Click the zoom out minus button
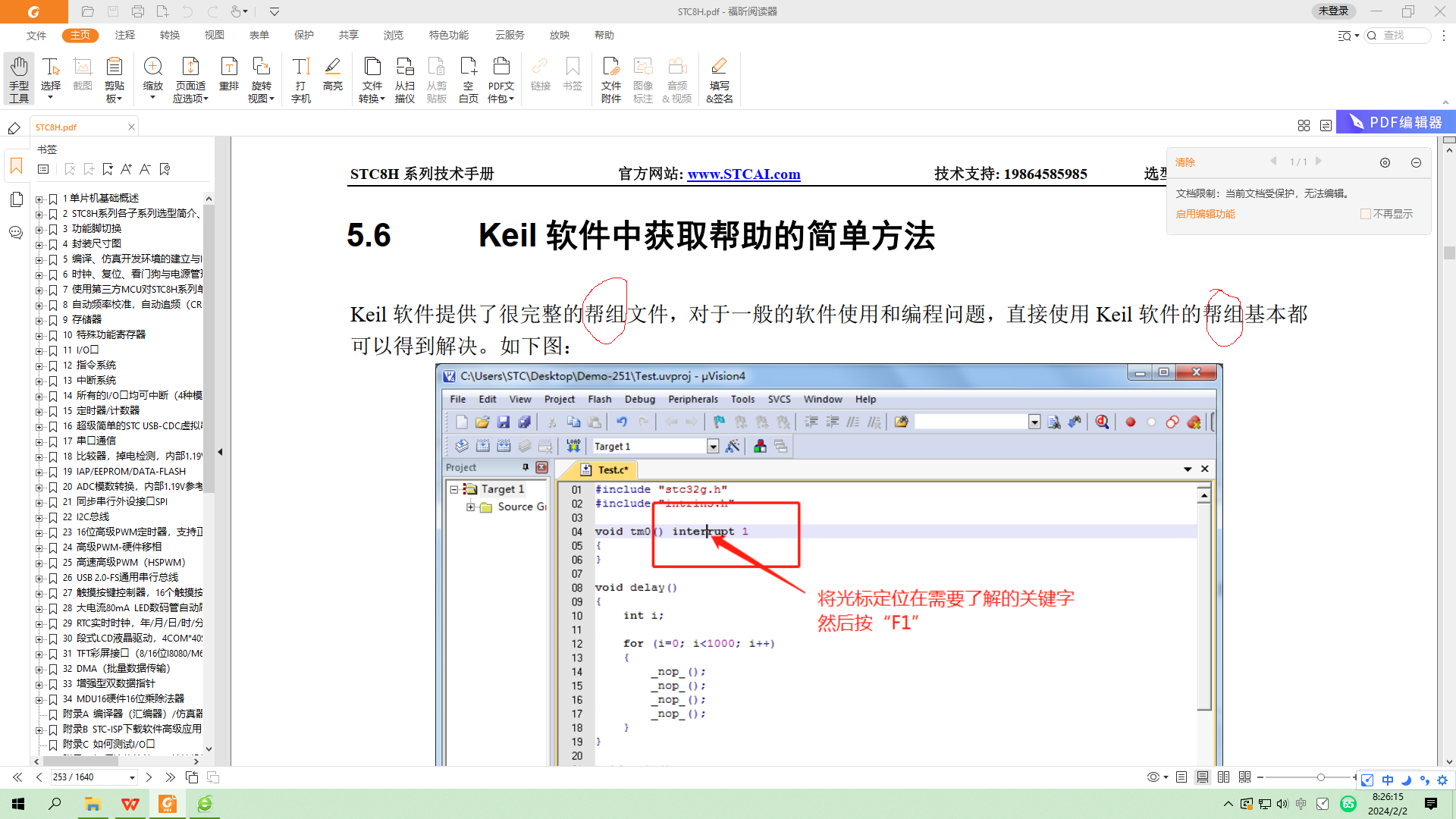1456x819 pixels. point(1260,777)
